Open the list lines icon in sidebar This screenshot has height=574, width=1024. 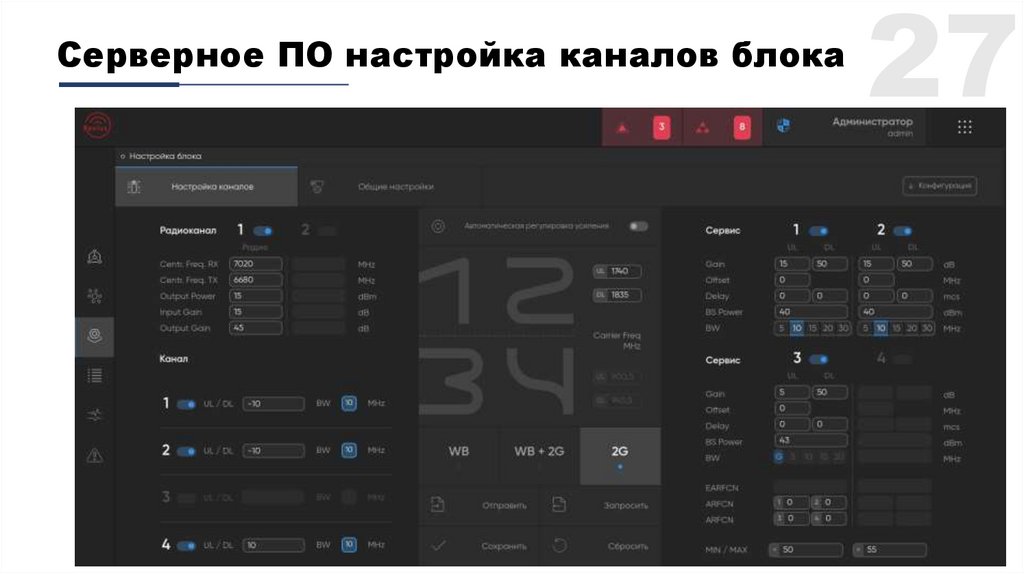[95, 375]
